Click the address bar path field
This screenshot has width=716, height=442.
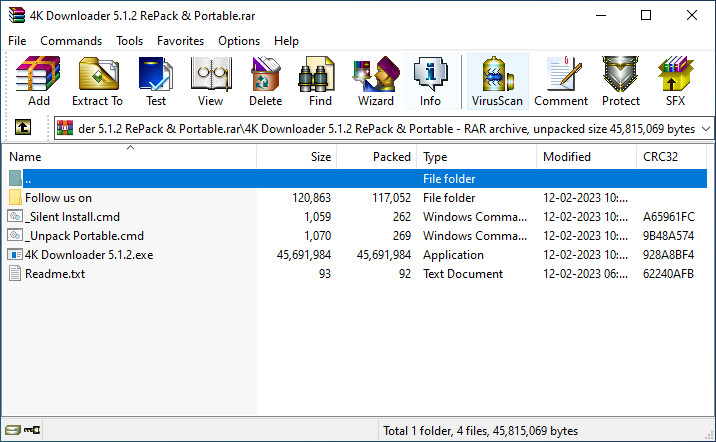(x=386, y=129)
